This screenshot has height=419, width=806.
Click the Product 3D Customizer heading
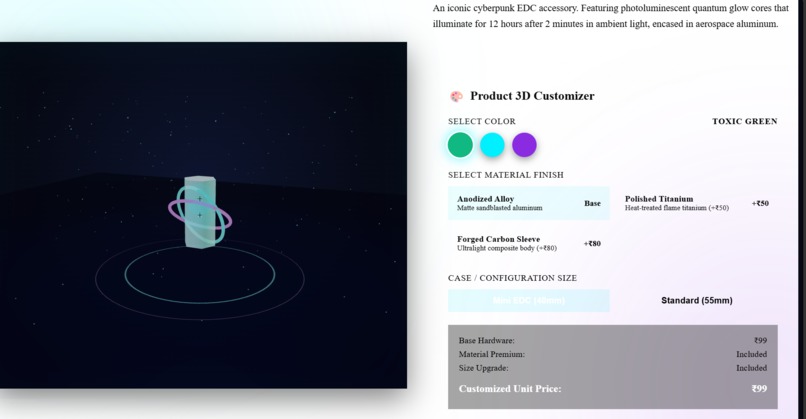[x=532, y=96]
